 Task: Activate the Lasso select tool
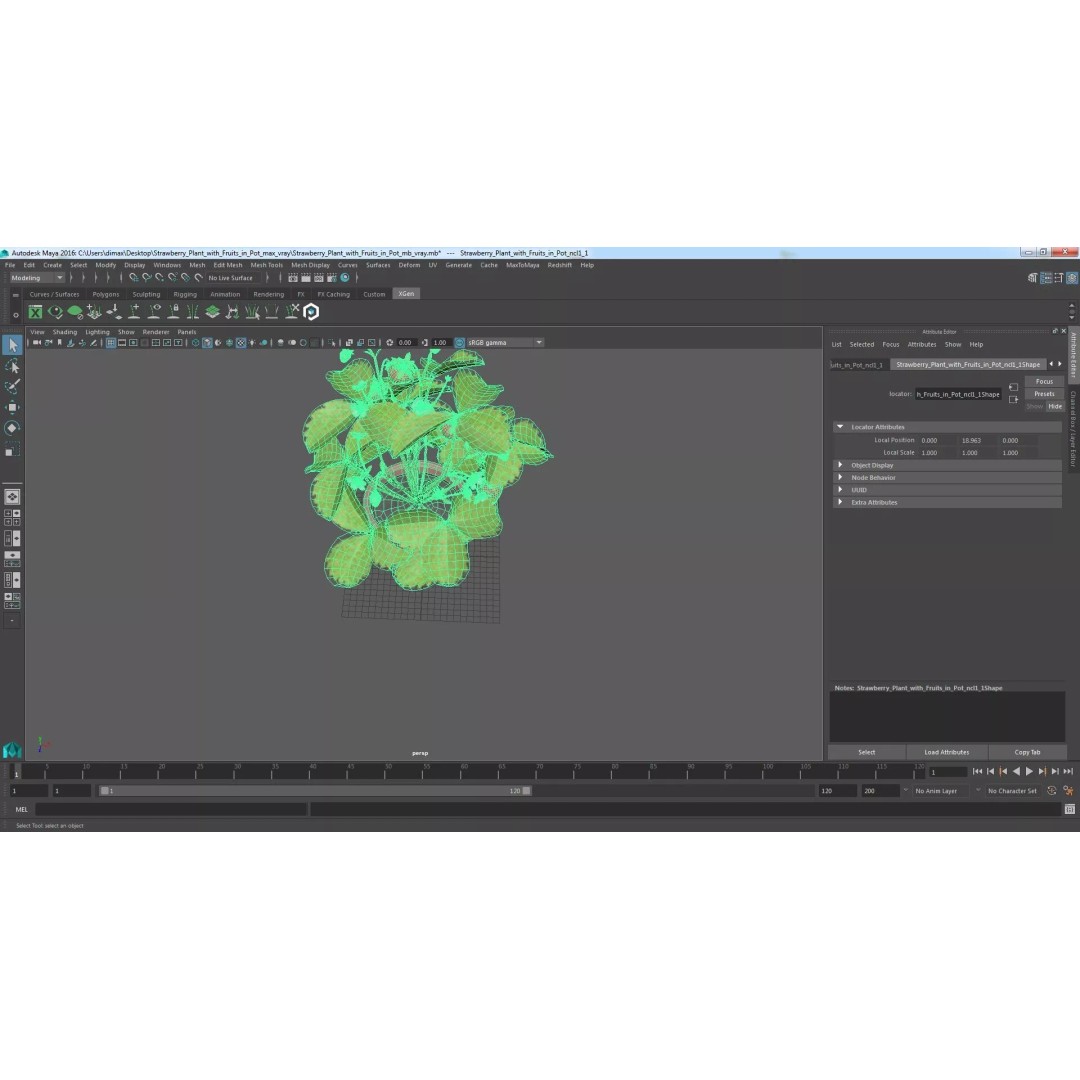[12, 366]
